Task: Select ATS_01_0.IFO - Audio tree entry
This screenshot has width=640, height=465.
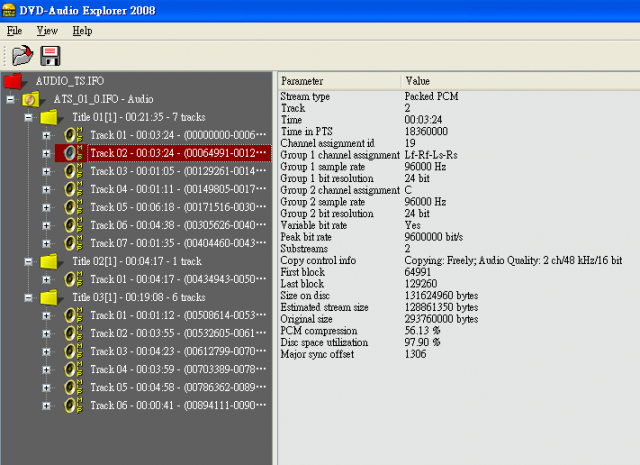Action: (103, 99)
